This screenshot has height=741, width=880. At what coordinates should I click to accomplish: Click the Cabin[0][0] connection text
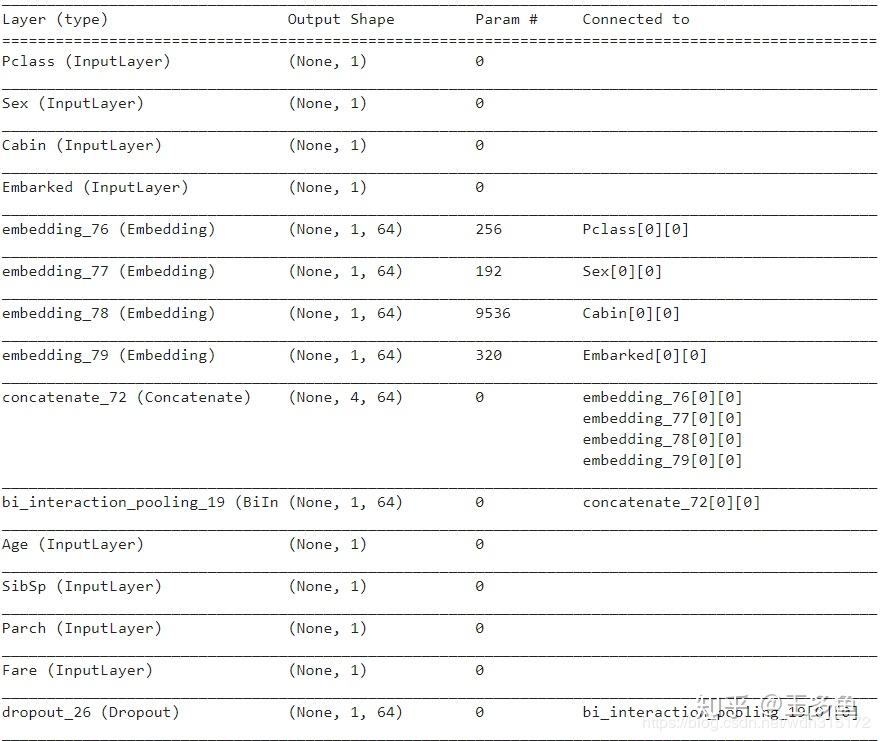point(631,313)
